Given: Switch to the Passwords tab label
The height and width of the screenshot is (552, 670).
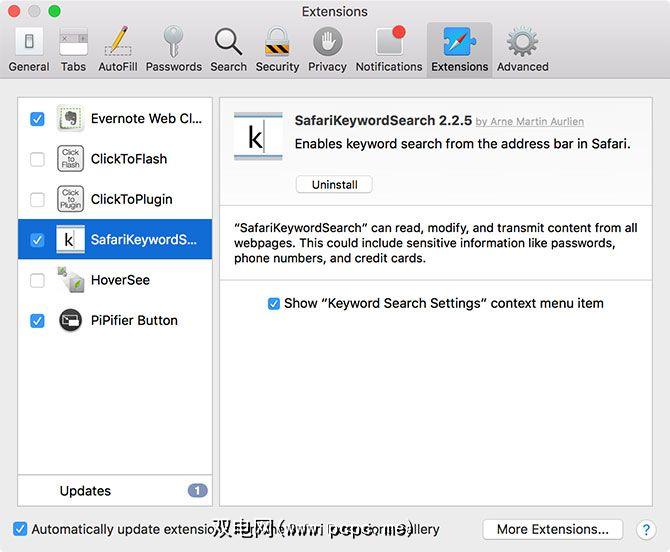Looking at the screenshot, I should [173, 67].
